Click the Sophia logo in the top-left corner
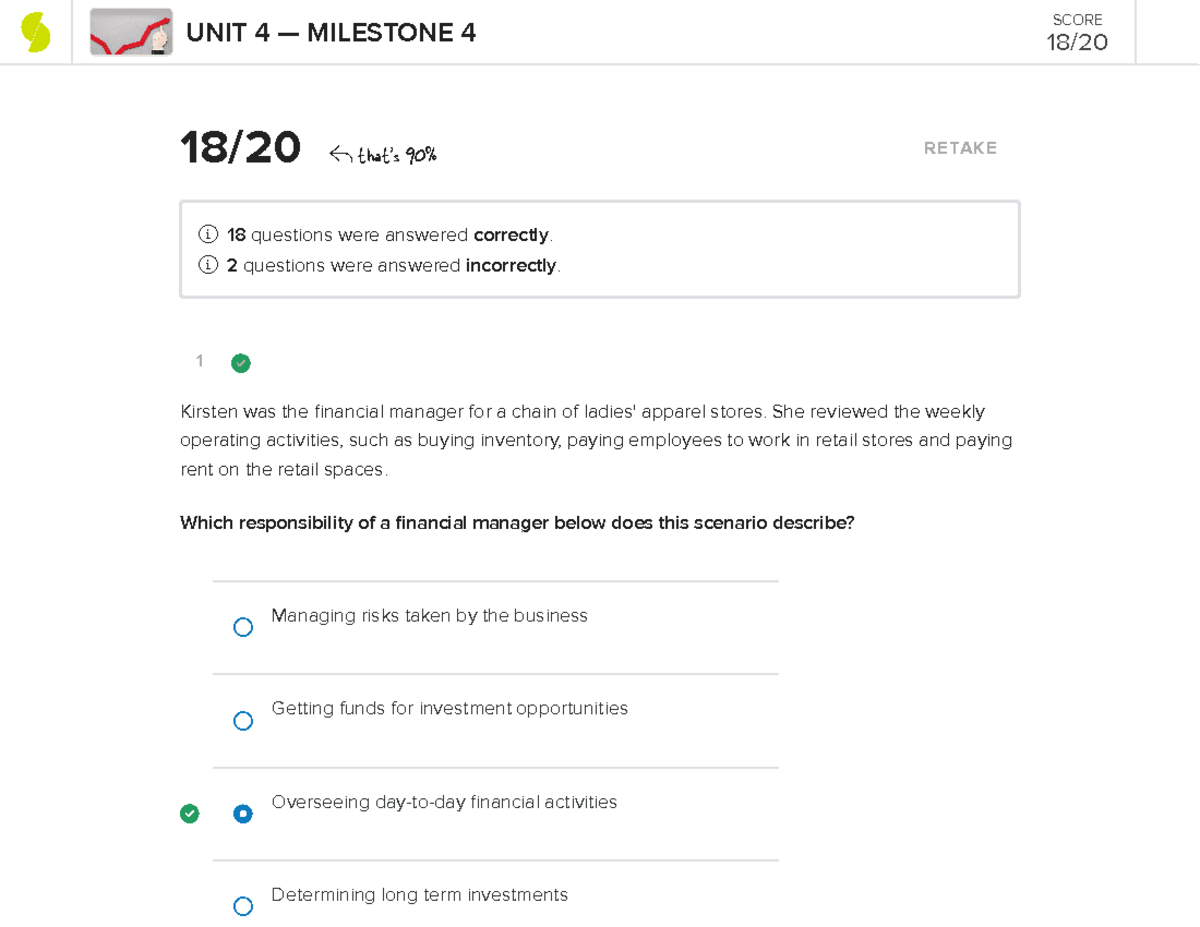 [36, 31]
